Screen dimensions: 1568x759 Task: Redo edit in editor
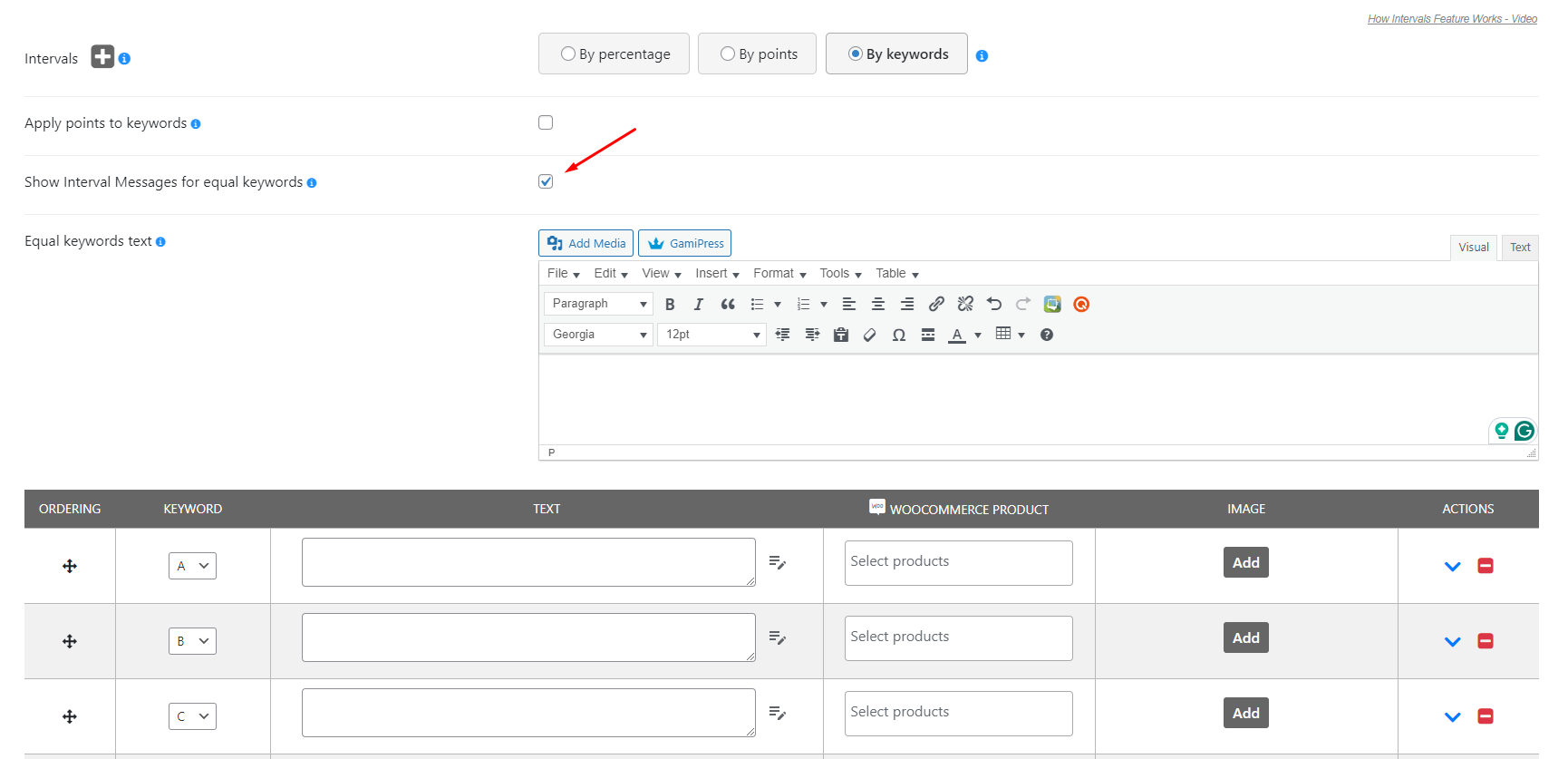pos(1023,305)
